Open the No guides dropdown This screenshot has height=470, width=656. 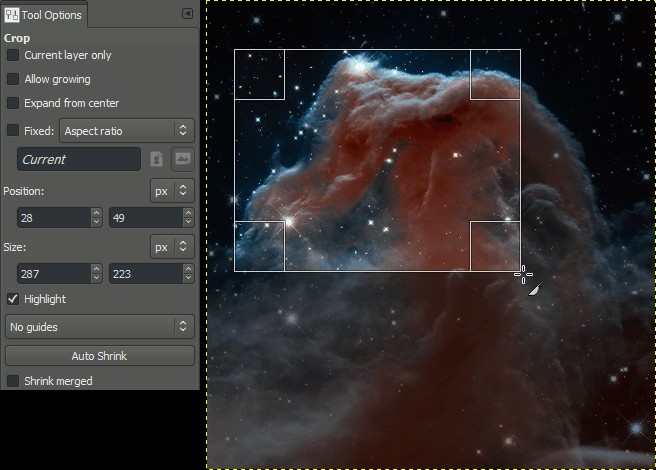(100, 327)
